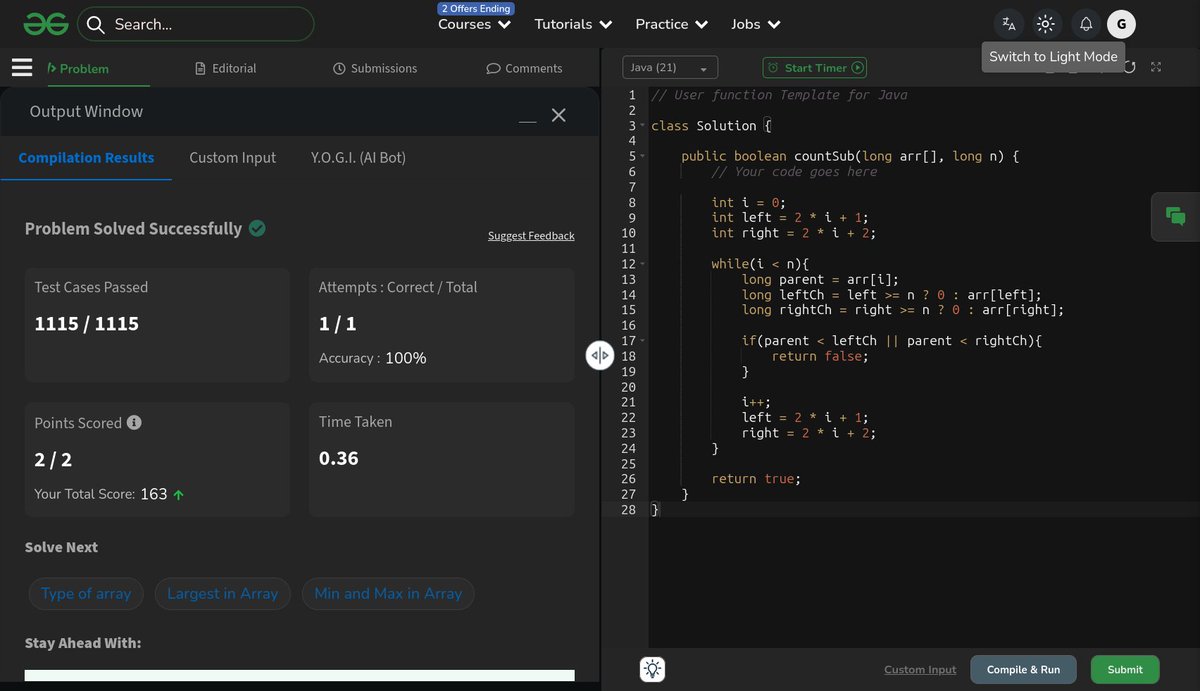This screenshot has width=1200, height=691.
Task: Expand the Tutorials dropdown menu
Action: pos(574,24)
